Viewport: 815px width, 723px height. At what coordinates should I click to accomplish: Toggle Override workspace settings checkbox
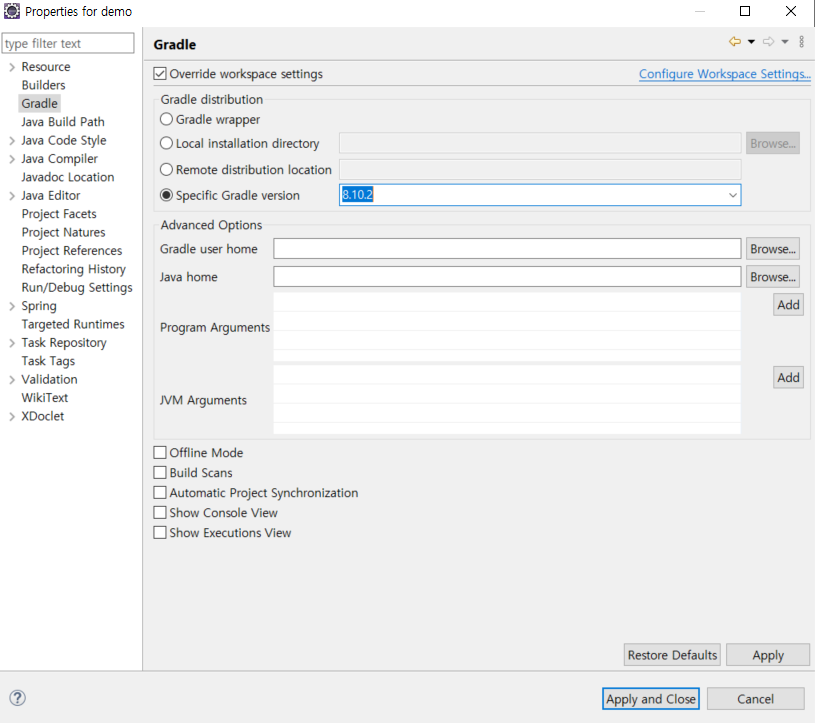(x=160, y=74)
